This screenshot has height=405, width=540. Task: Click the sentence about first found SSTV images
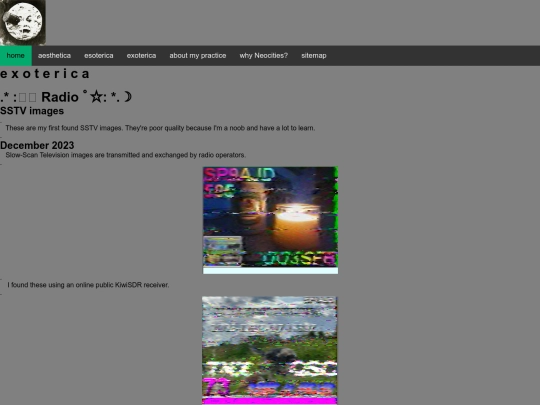click(x=160, y=128)
